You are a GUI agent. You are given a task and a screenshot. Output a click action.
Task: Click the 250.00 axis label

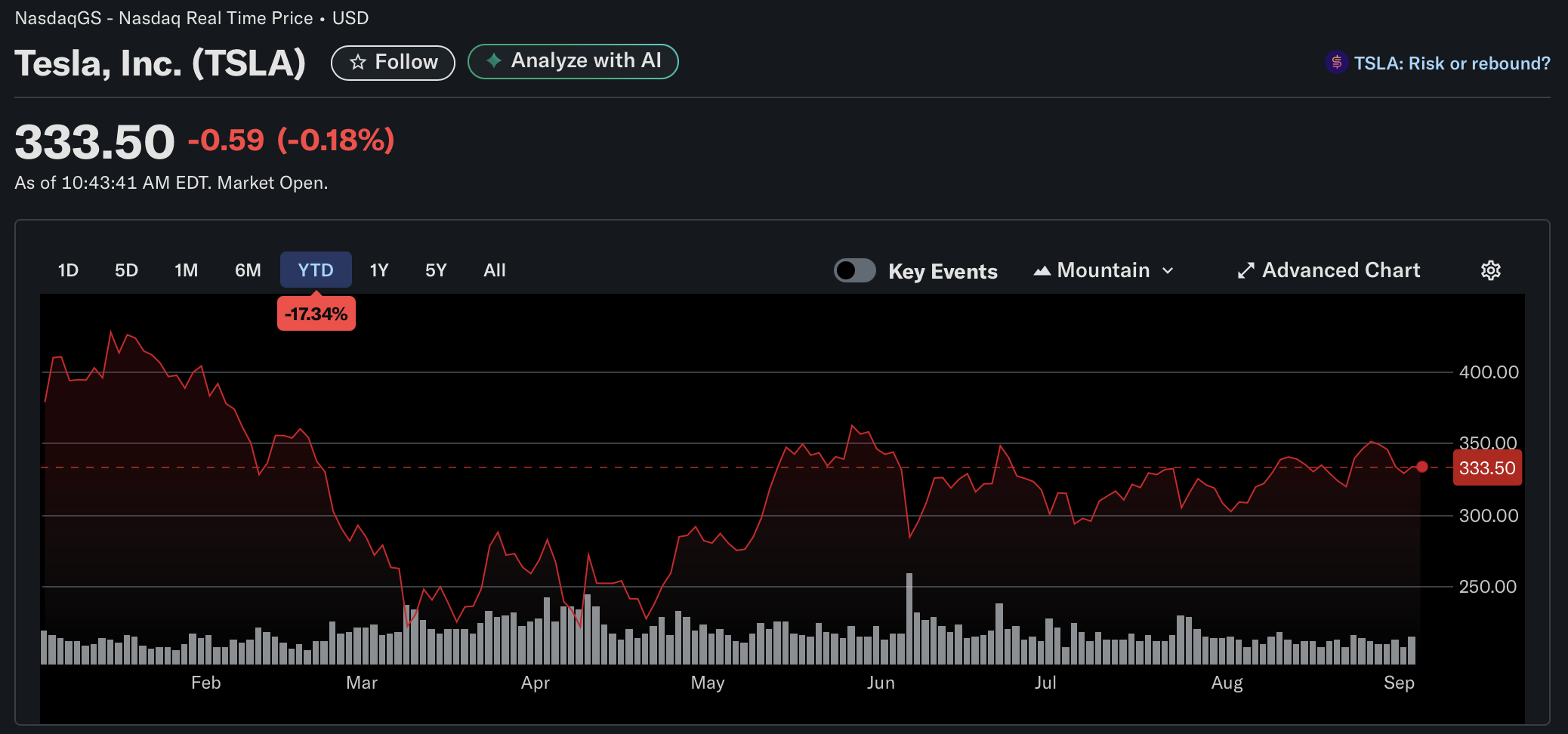[x=1487, y=587]
